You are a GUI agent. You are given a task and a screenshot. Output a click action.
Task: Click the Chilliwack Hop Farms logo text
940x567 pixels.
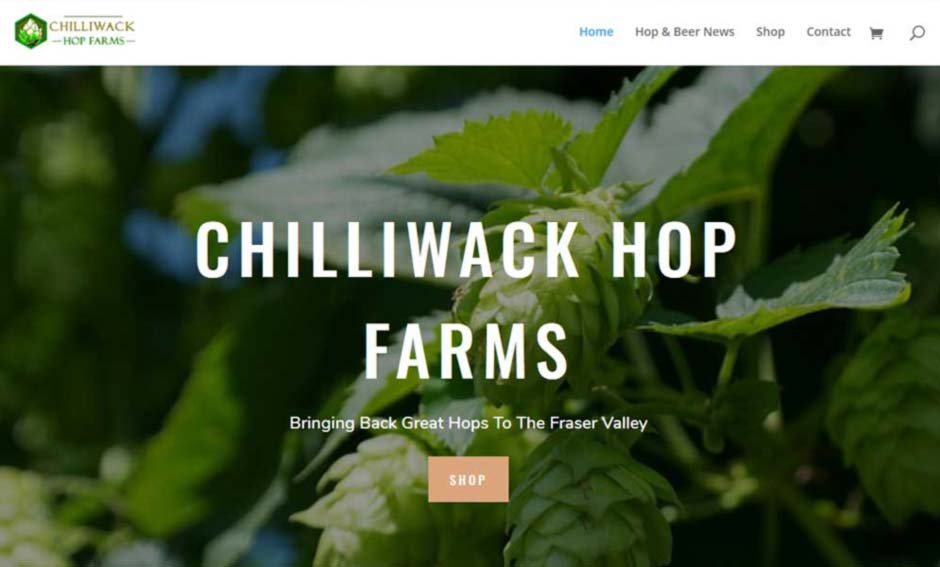(x=92, y=33)
